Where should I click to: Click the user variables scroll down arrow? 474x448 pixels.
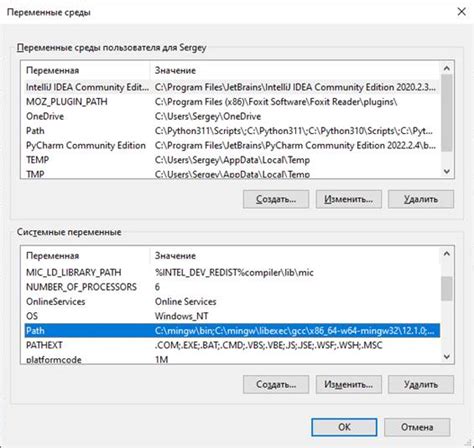point(447,172)
